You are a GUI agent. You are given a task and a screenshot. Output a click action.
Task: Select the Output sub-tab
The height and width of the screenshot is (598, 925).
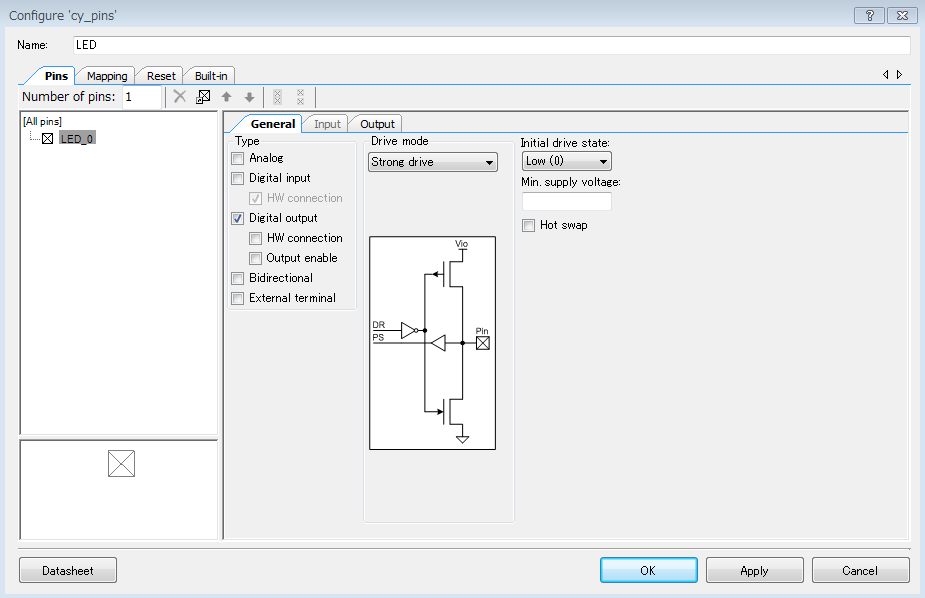point(378,124)
